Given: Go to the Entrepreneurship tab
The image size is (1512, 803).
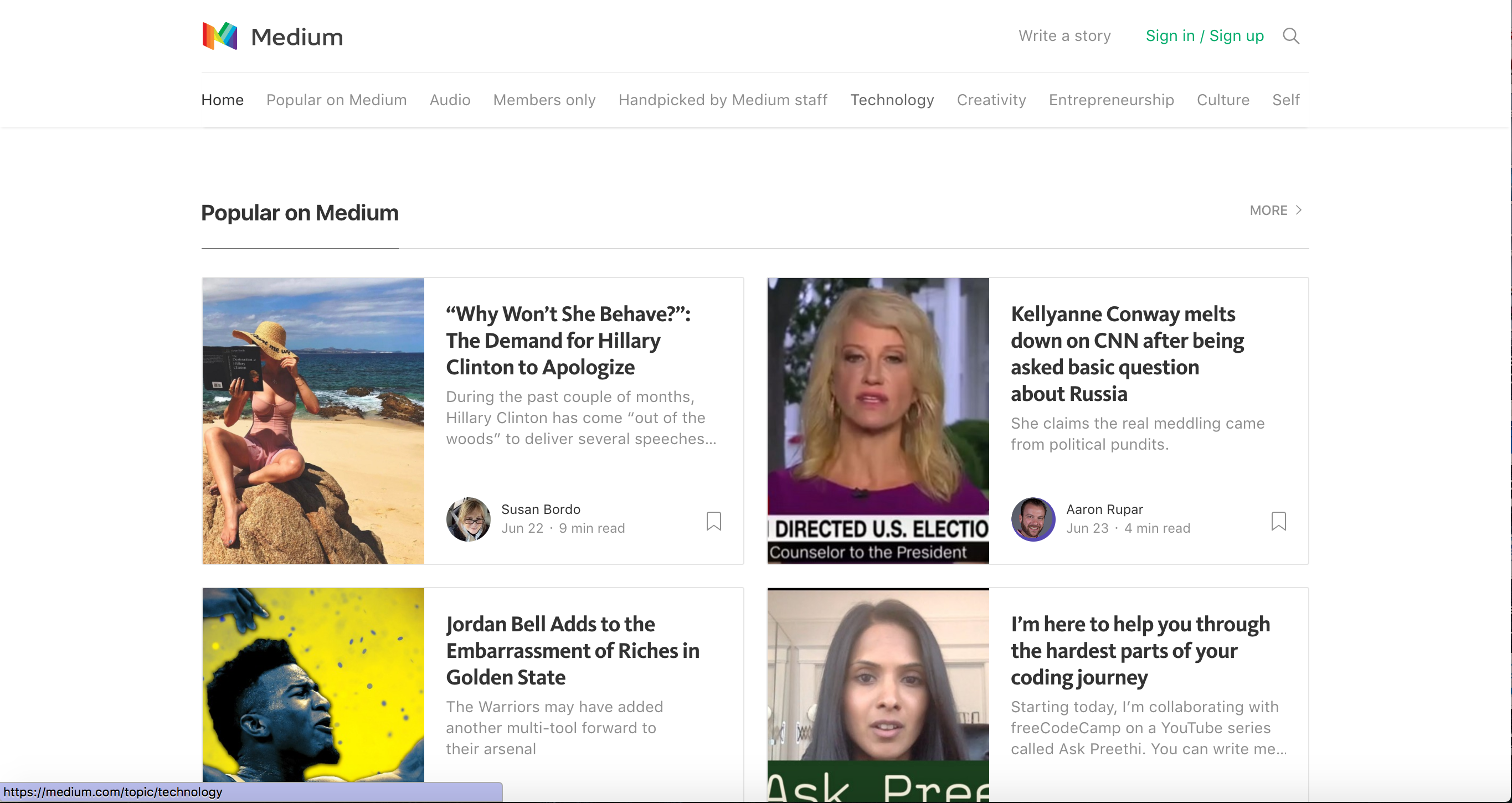Looking at the screenshot, I should pos(1111,100).
